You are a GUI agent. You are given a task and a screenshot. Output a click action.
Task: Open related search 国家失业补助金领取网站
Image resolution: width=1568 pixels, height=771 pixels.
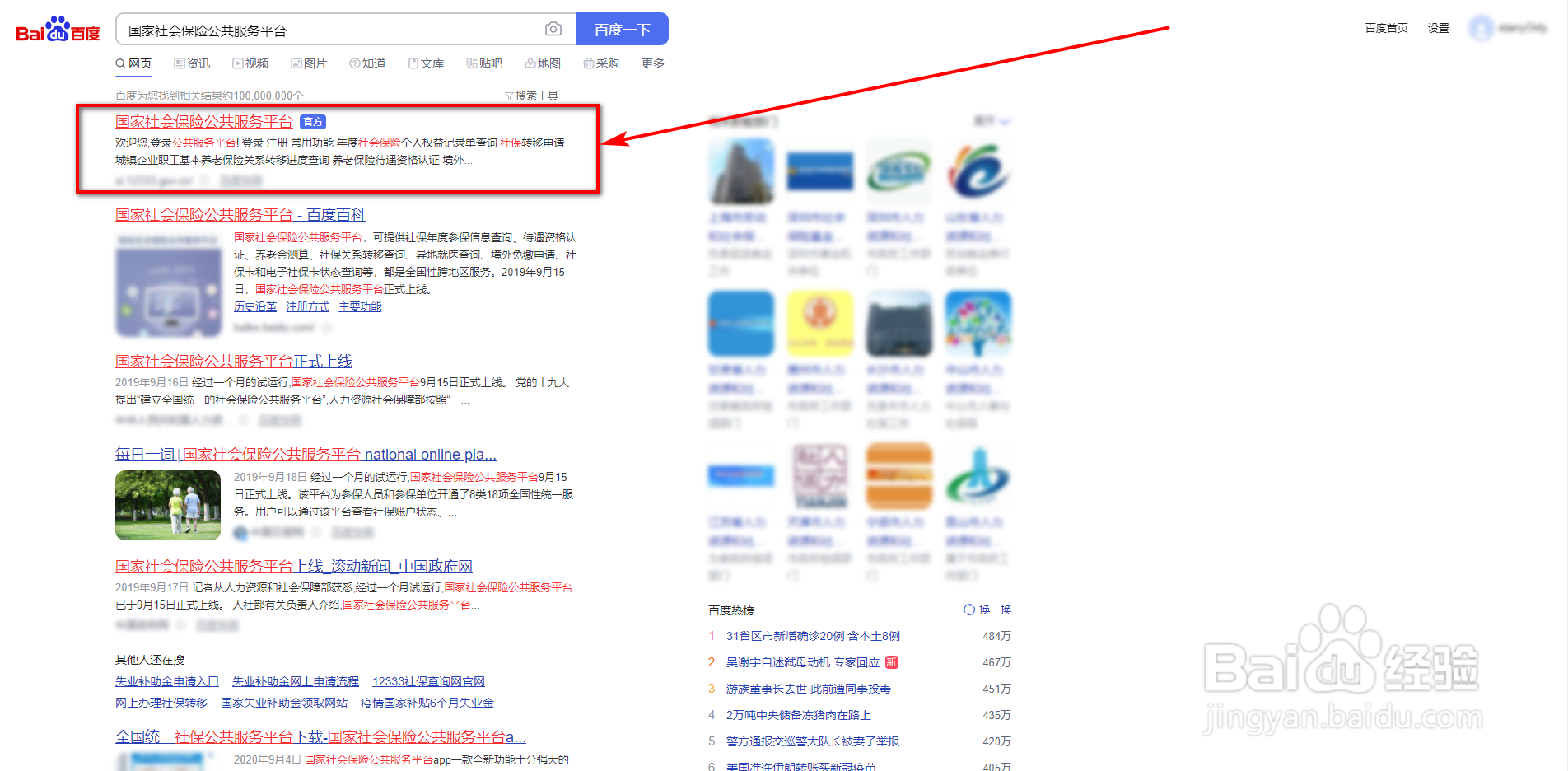click(284, 703)
